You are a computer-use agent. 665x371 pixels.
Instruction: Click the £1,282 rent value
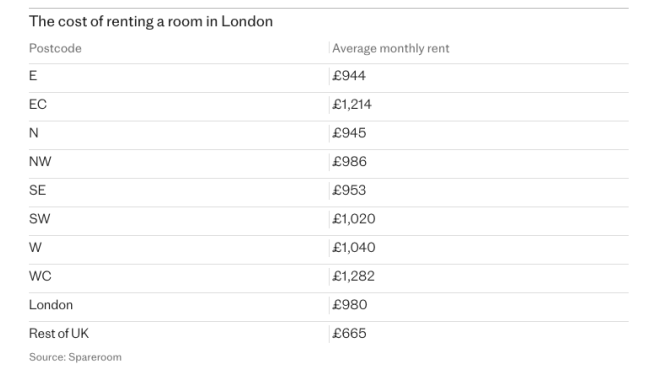[x=353, y=276]
